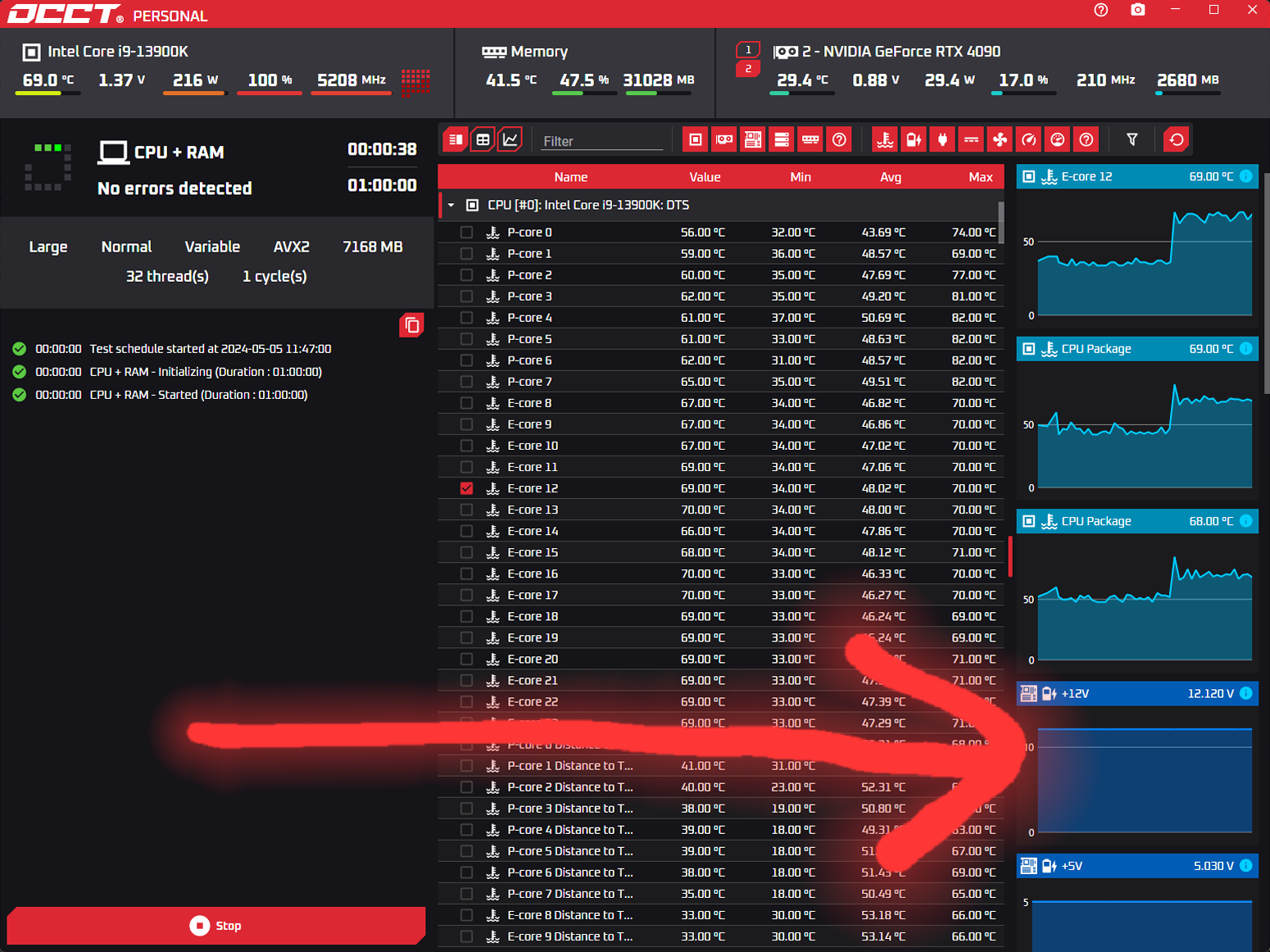Image resolution: width=1270 pixels, height=952 pixels.
Task: Toggle the fan sensor type filter
Action: [x=1000, y=139]
